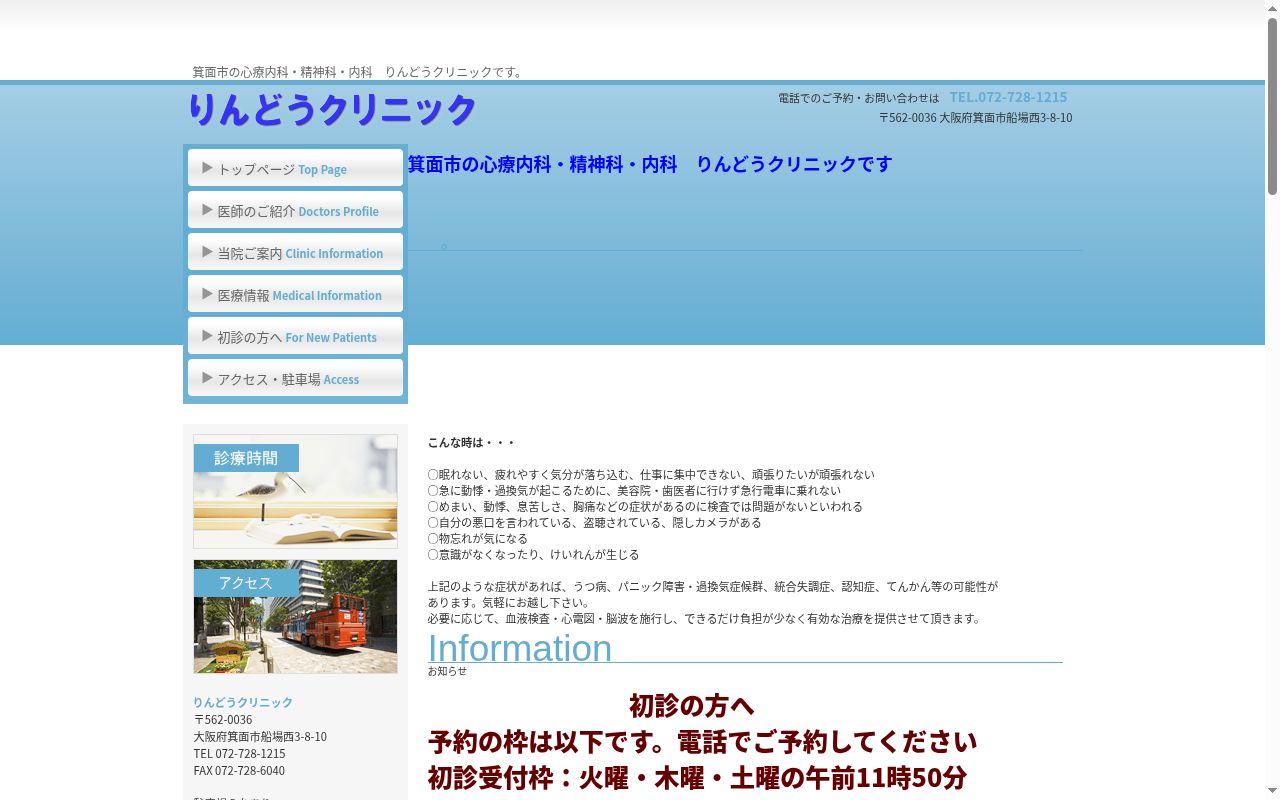Image resolution: width=1280 pixels, height=800 pixels.
Task: Click the TEL.072-728-1215 phone number in header
Action: coord(1008,97)
